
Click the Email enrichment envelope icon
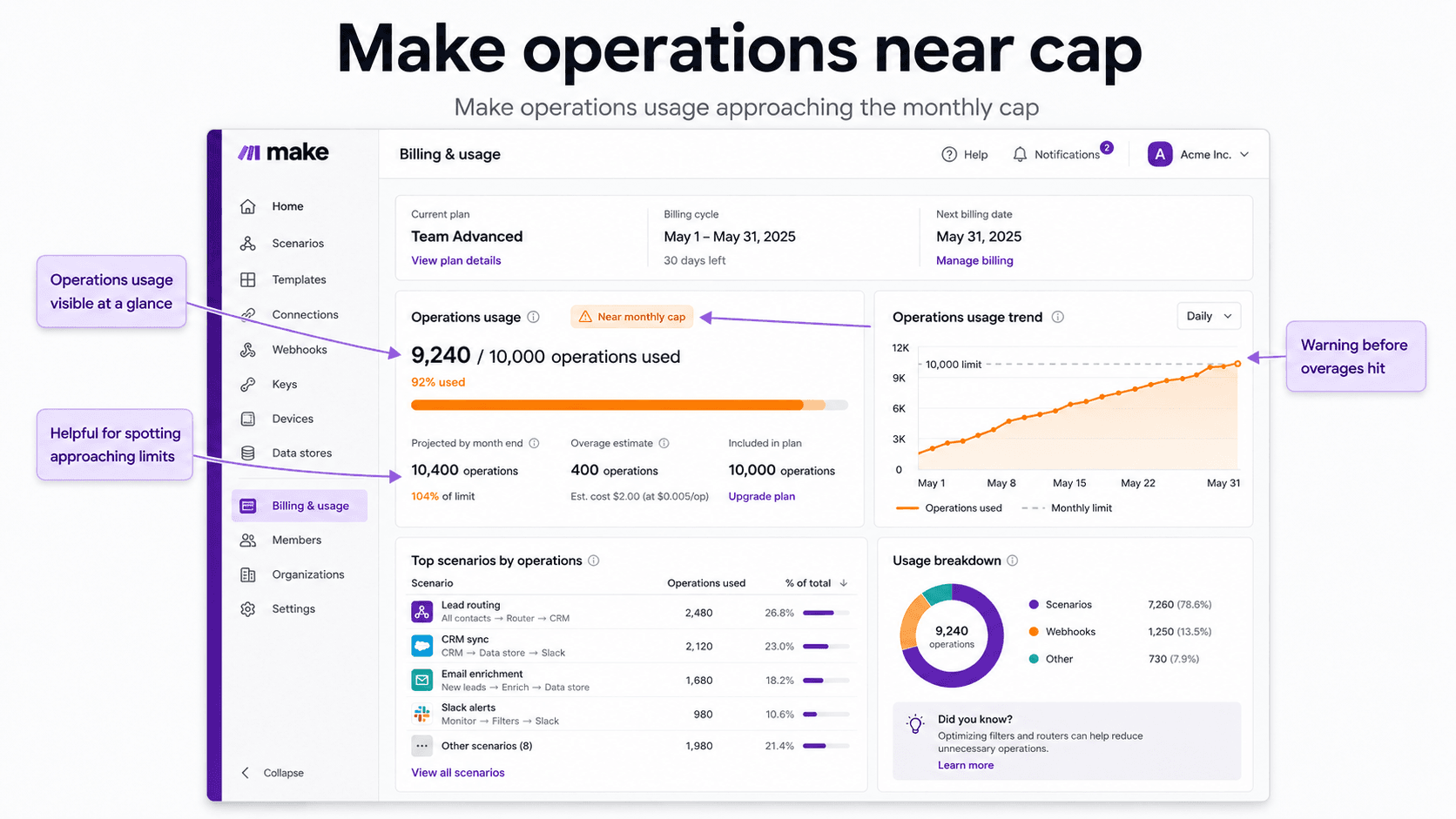pyautogui.click(x=422, y=680)
